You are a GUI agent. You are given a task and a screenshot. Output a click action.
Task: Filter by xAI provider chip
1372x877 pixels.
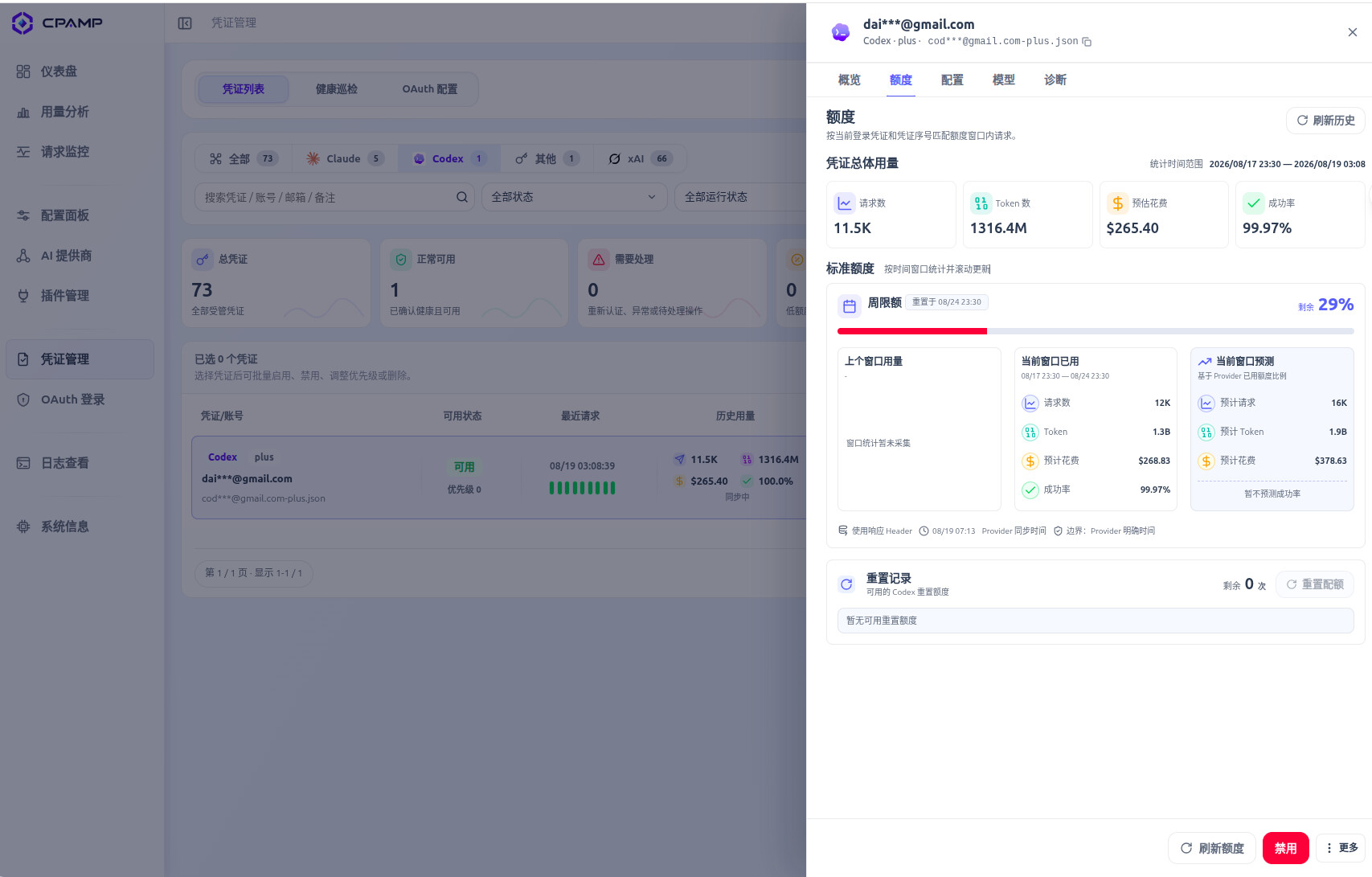pos(641,158)
